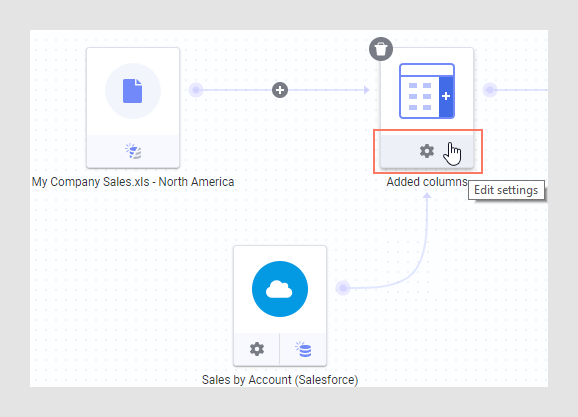Select the blue file document icon

(x=133, y=91)
